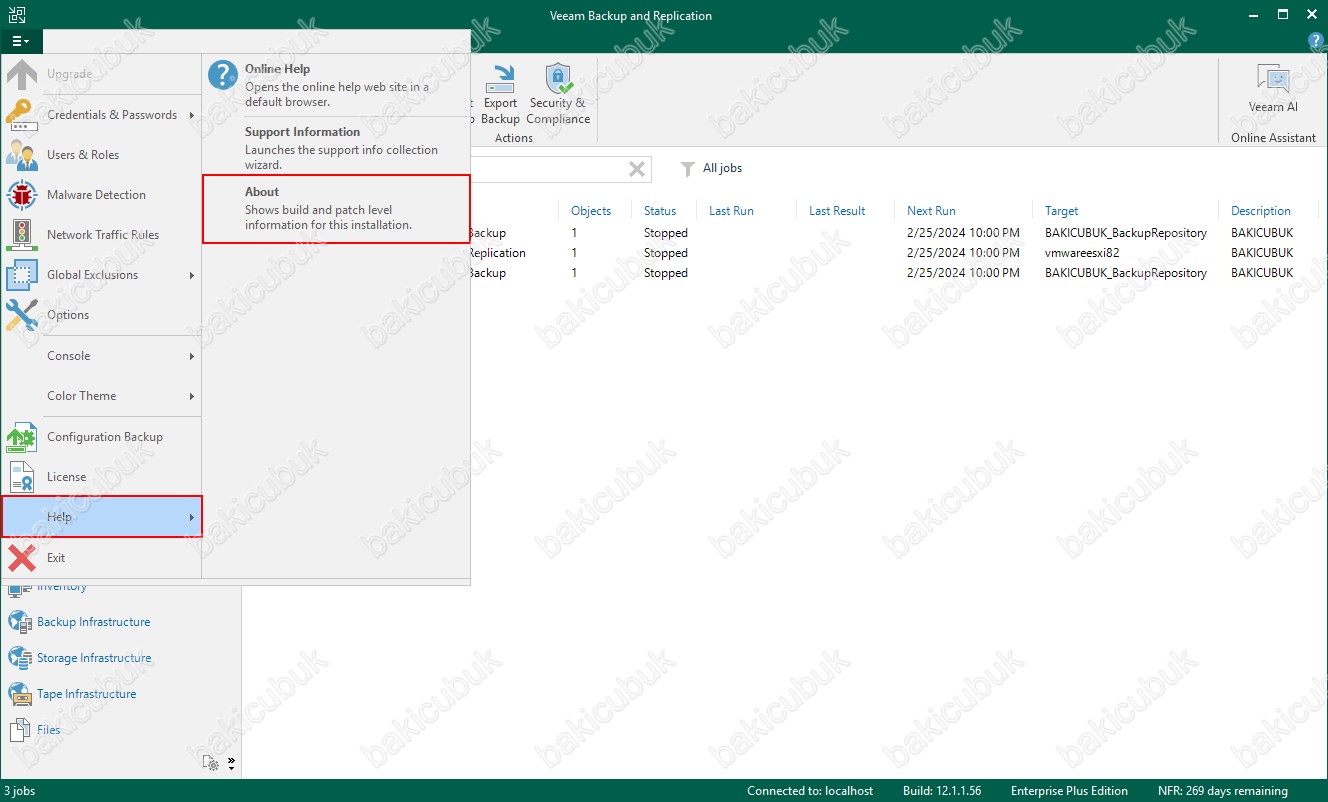Click the Users & Roles people icon
This screenshot has width=1328, height=802.
(x=22, y=154)
